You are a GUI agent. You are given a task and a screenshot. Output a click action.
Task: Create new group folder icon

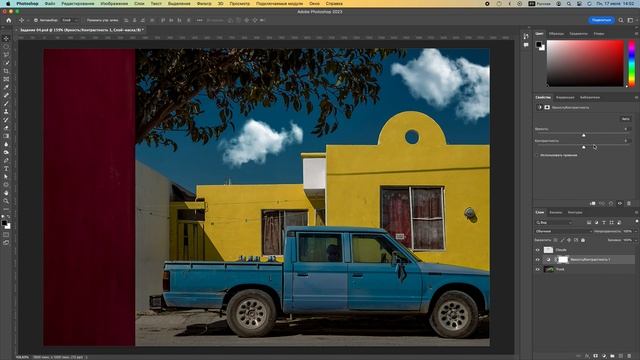tap(613, 356)
